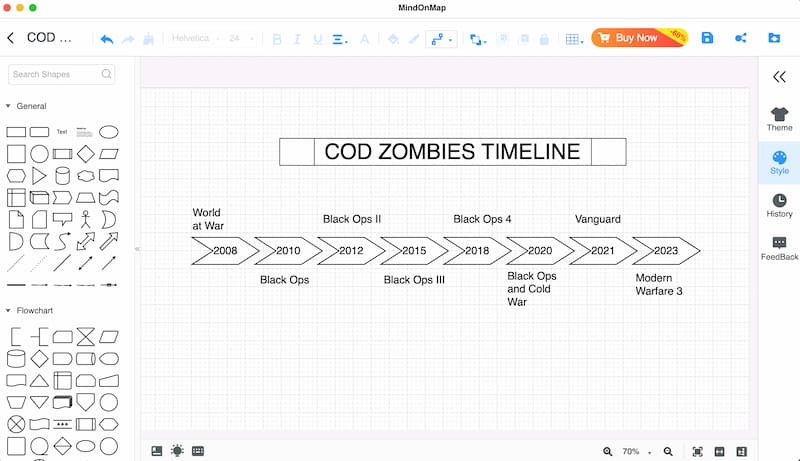Select the folded-corner note shape
800x461 pixels.
pyautogui.click(x=16, y=219)
